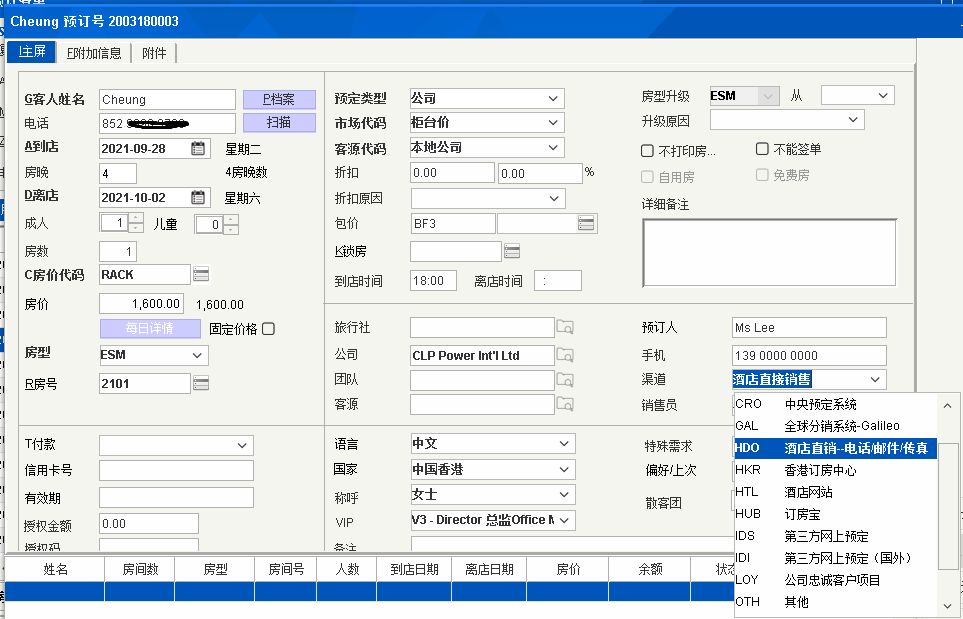Viewport: 963px width, 619px height.
Task: Click the 档案 profile button
Action: [279, 99]
